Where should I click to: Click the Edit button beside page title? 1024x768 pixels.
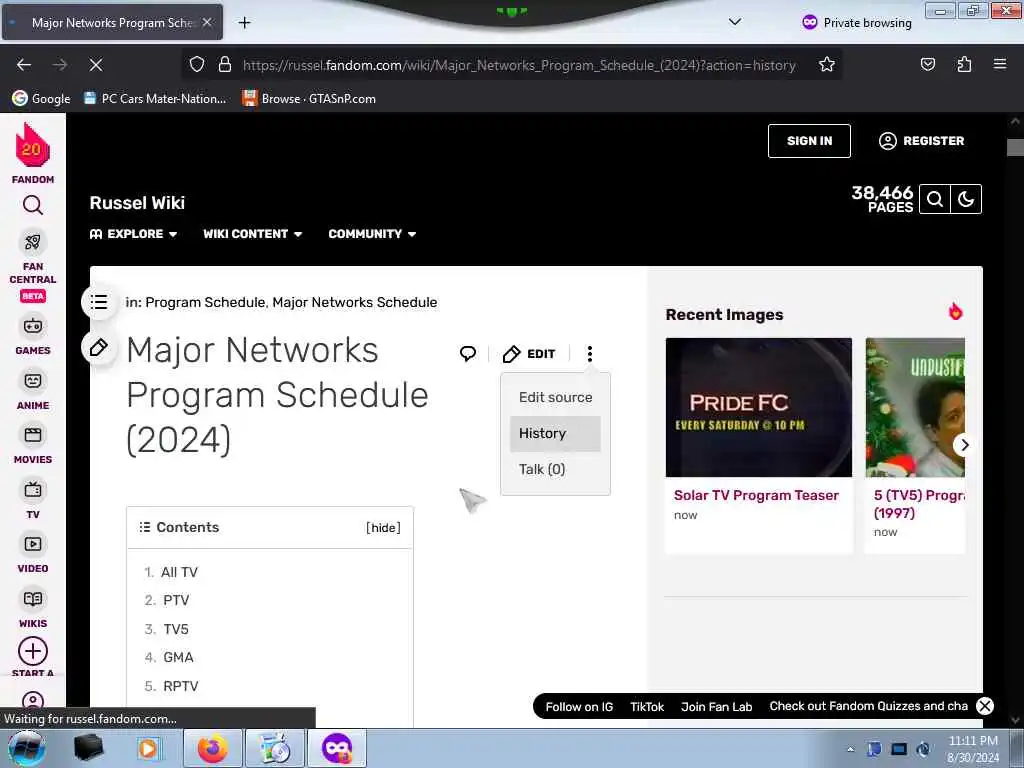[530, 354]
